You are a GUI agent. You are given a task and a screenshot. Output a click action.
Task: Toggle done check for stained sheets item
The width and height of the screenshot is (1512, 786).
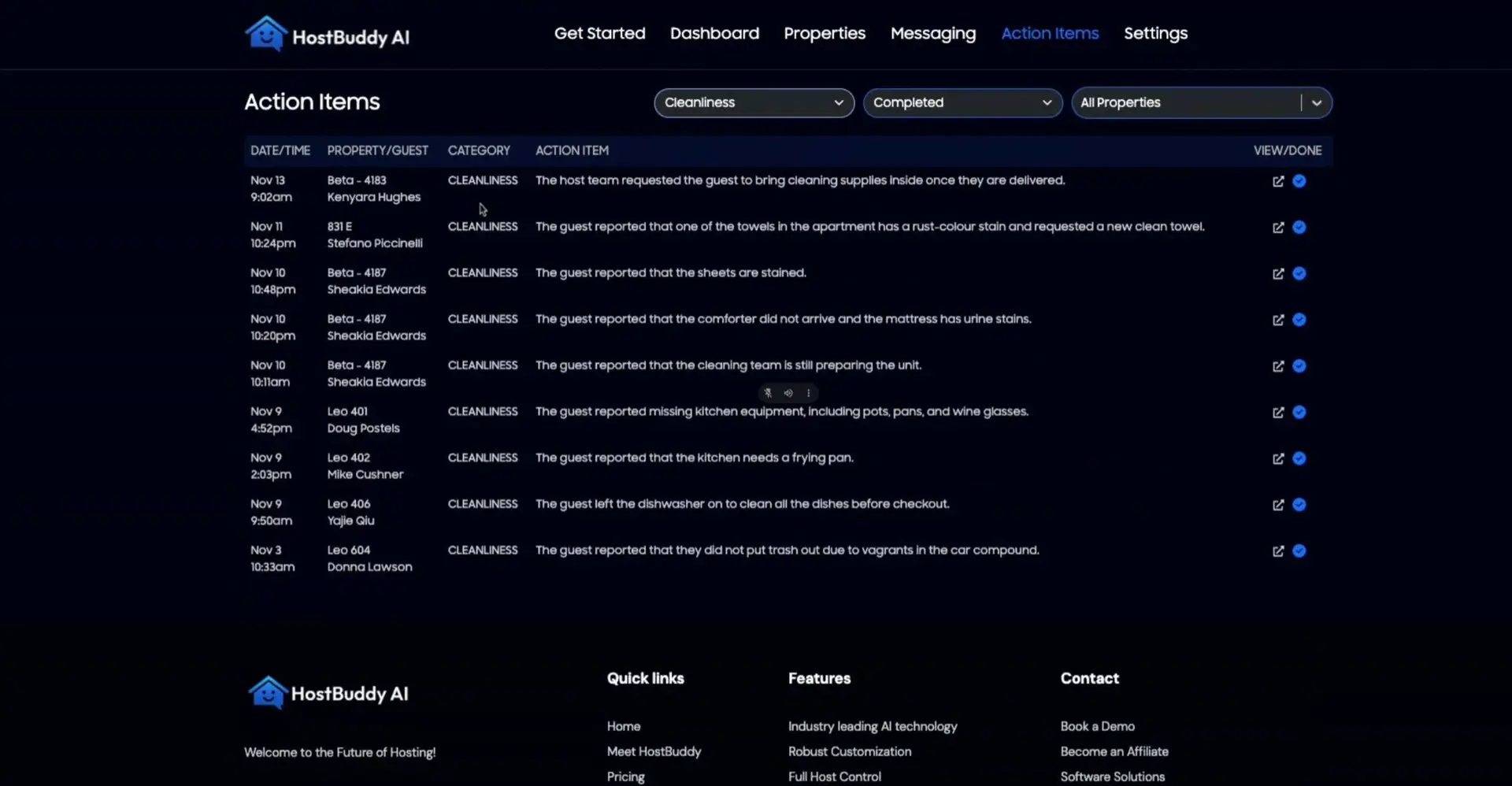click(x=1299, y=273)
